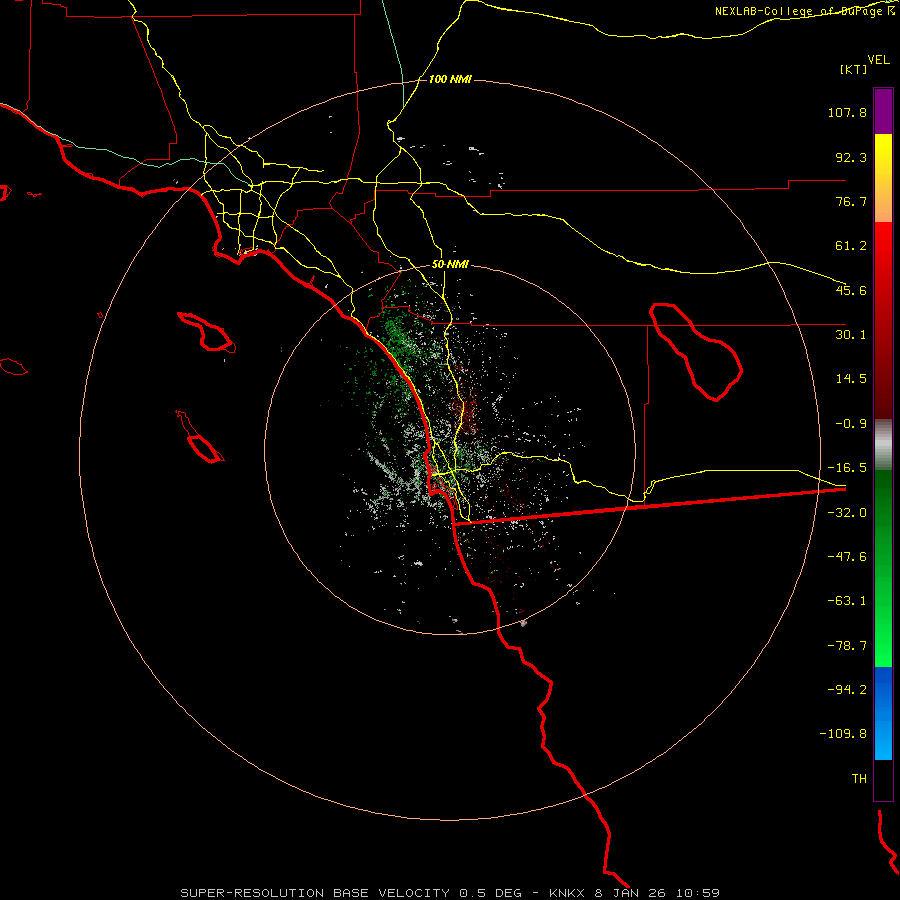
Task: Select the -16.5 velocity scale value
Action: point(847,468)
